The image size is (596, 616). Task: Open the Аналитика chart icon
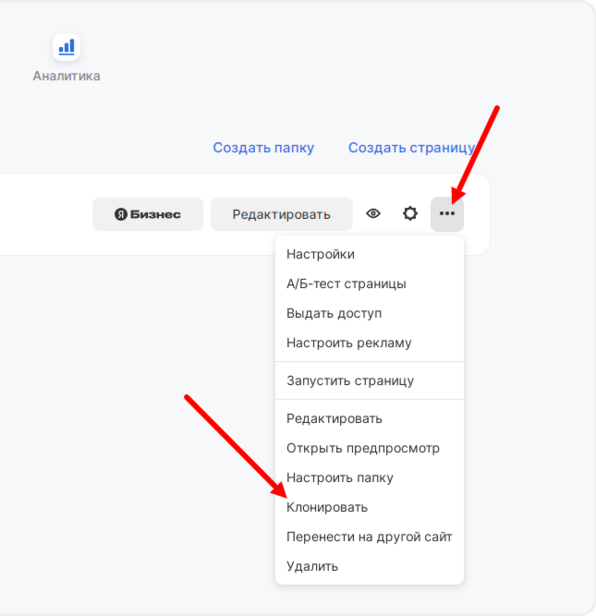click(66, 47)
